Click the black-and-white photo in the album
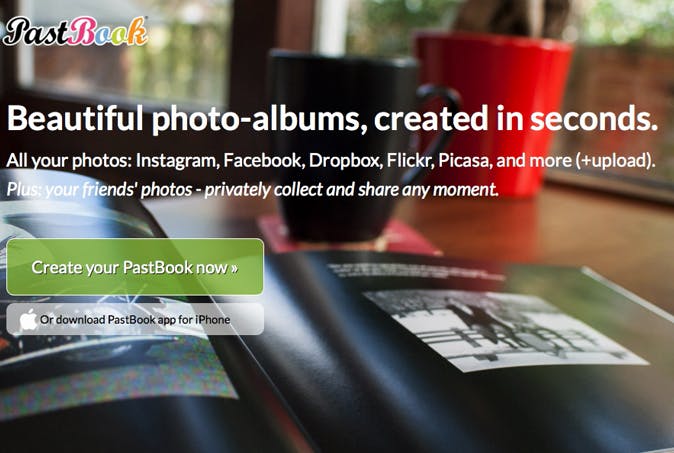The width and height of the screenshot is (674, 453). click(x=505, y=329)
